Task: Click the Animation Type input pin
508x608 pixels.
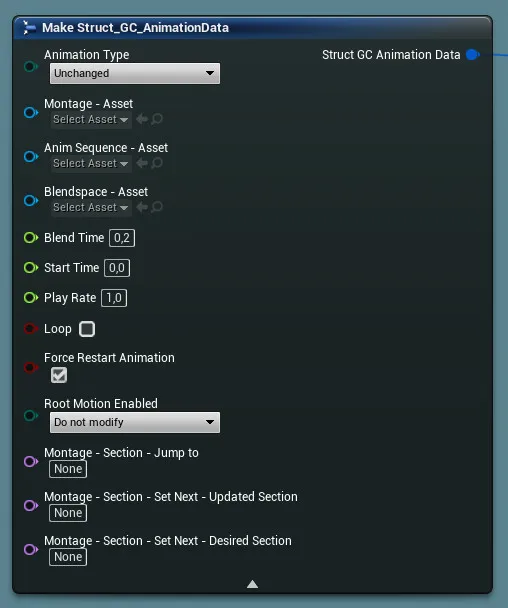Action: click(31, 66)
